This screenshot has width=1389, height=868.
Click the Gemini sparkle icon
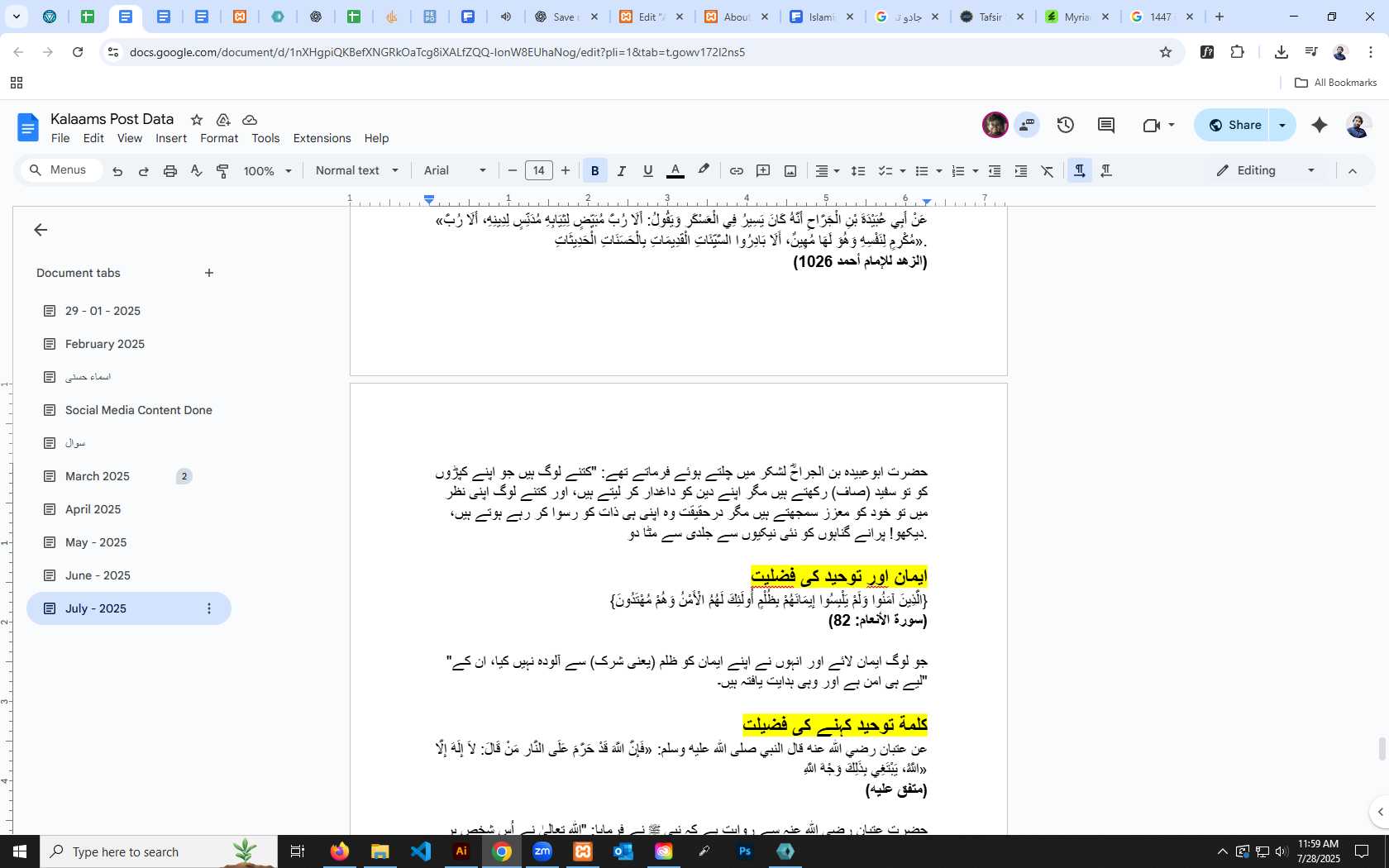tap(1320, 125)
